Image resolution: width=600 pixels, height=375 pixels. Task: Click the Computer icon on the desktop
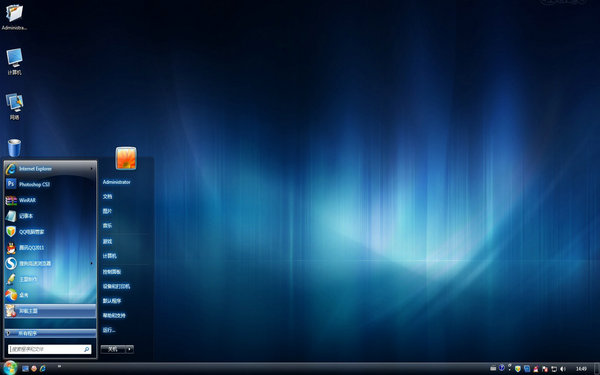coord(15,61)
